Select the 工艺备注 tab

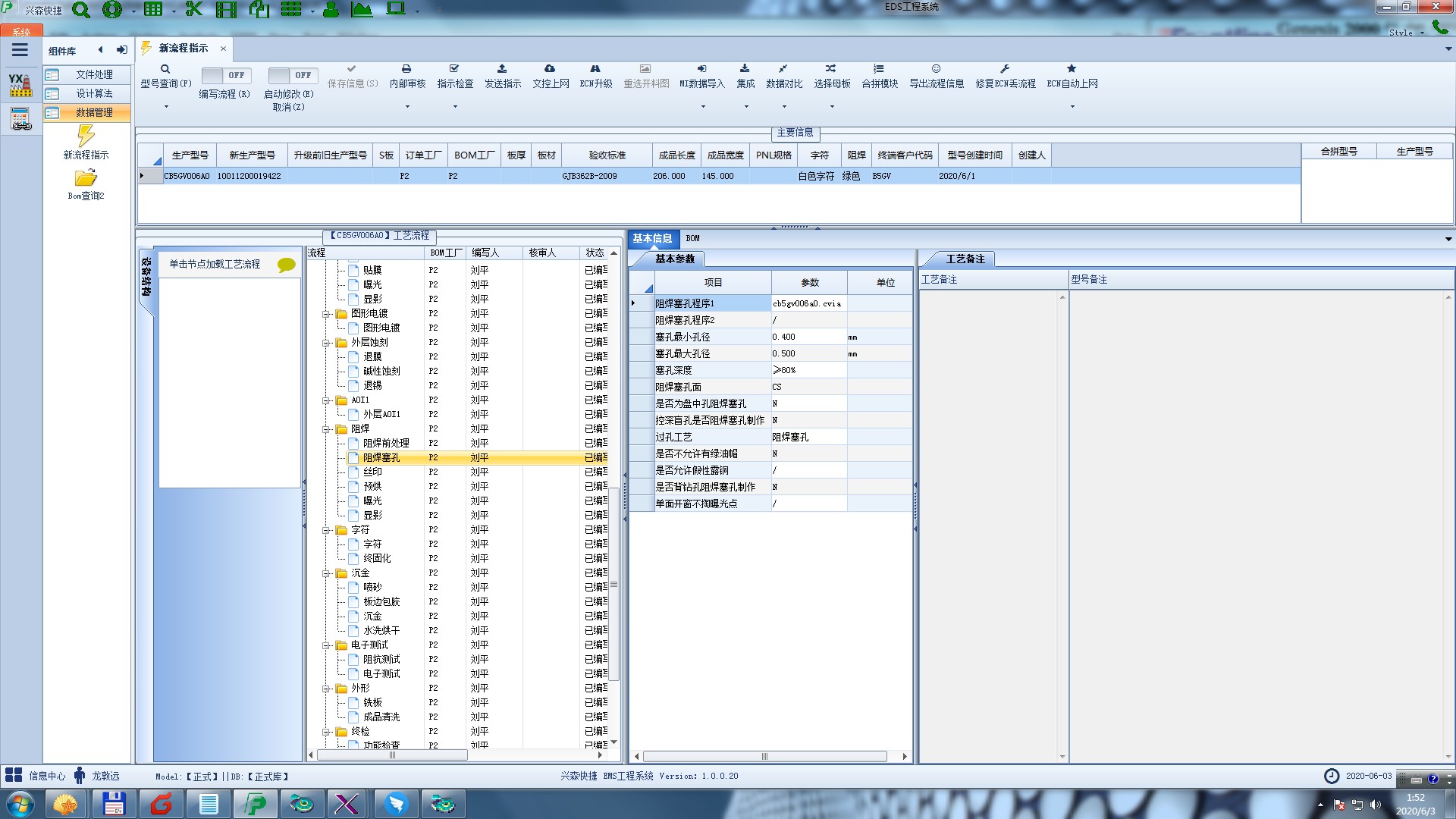tap(964, 259)
